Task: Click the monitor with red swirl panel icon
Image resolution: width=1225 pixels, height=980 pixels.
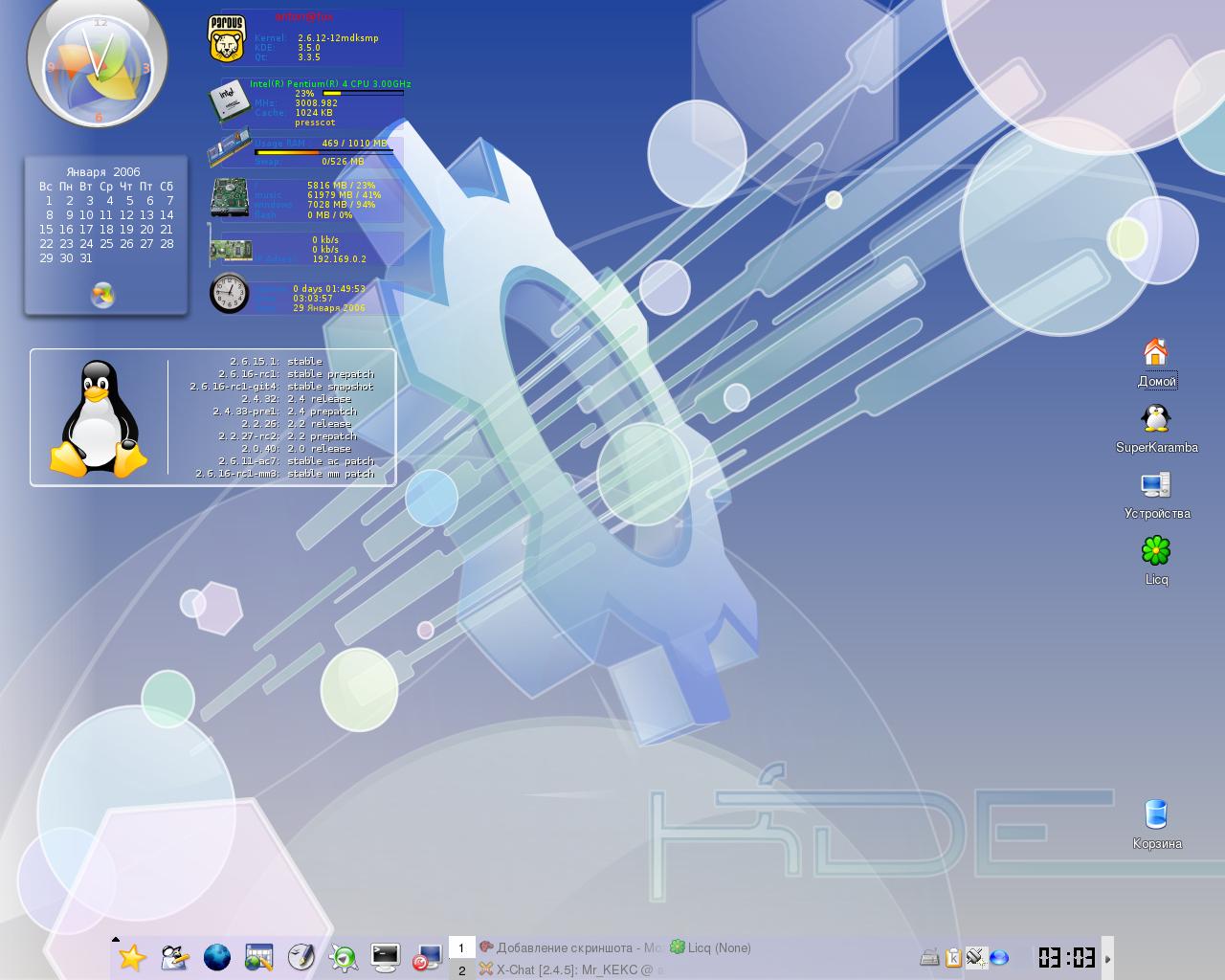Action: coord(427,957)
